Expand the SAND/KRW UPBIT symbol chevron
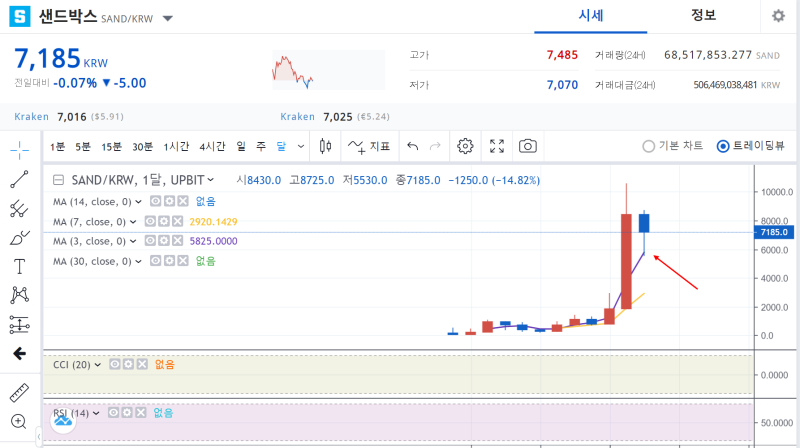Image resolution: width=800 pixels, height=448 pixels. [211, 180]
